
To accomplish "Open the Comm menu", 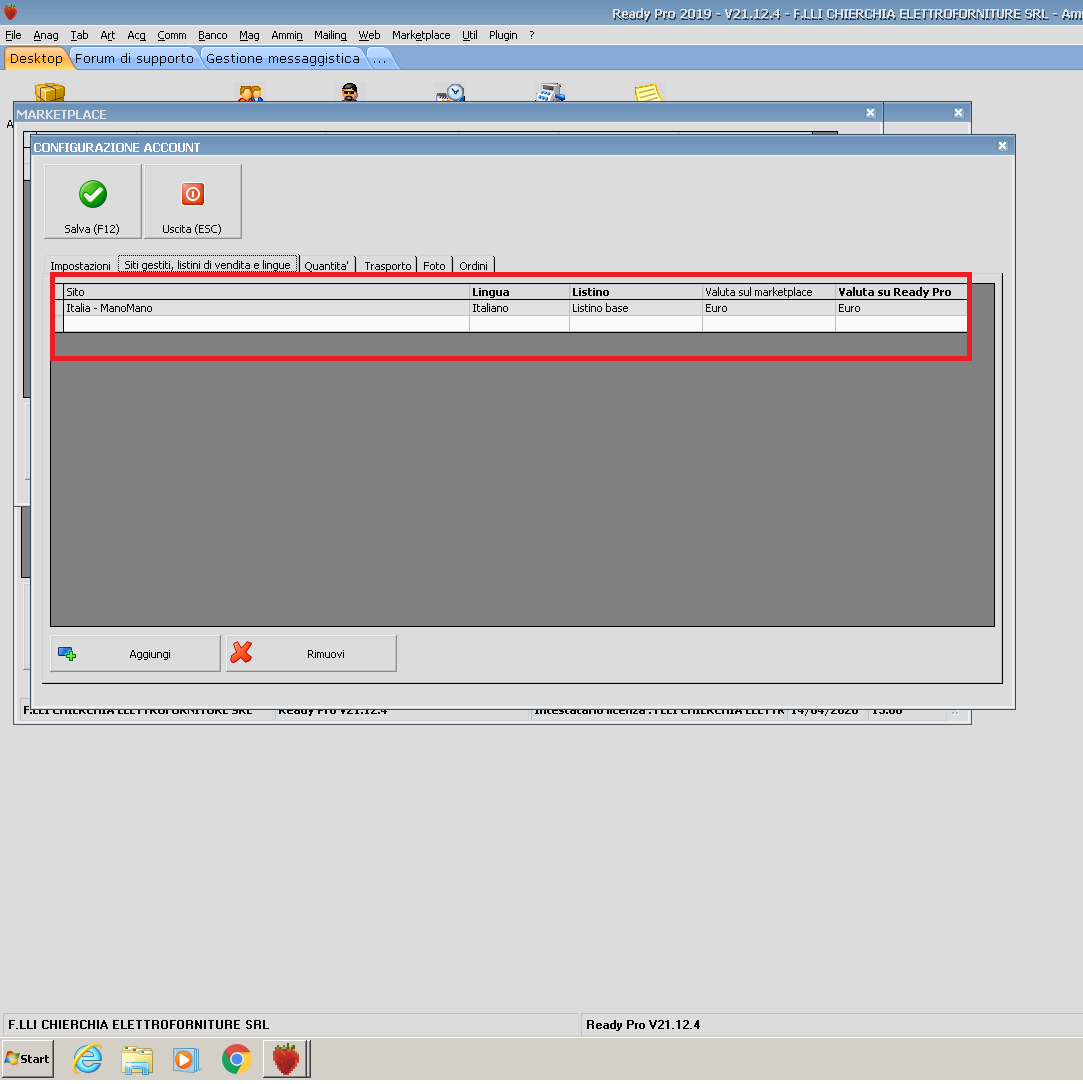I will (x=171, y=35).
